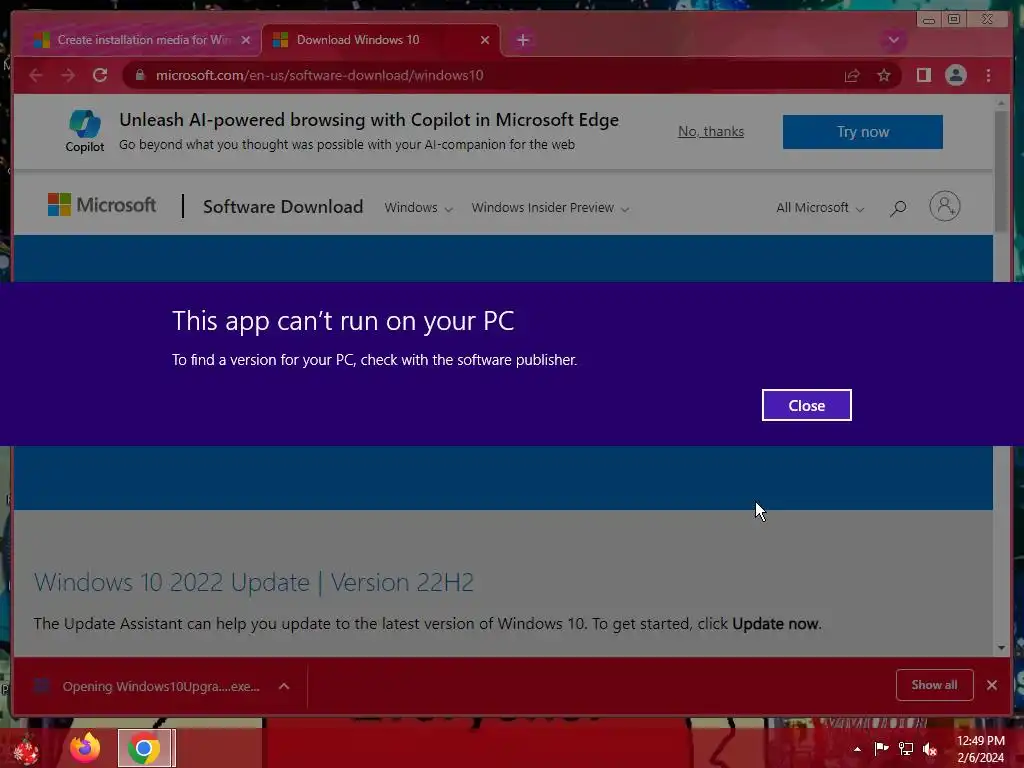
Task: Click the Copilot logo
Action: point(85,131)
